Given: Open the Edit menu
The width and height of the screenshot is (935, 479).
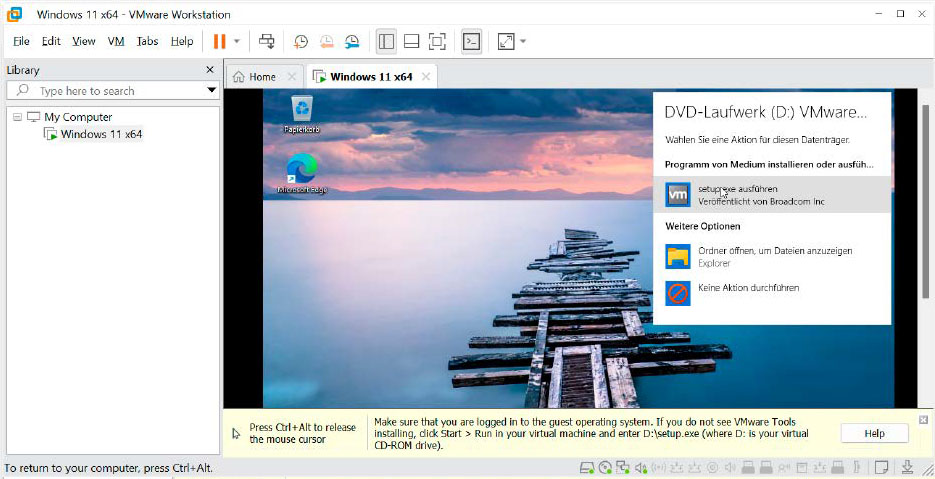Looking at the screenshot, I should (51, 41).
